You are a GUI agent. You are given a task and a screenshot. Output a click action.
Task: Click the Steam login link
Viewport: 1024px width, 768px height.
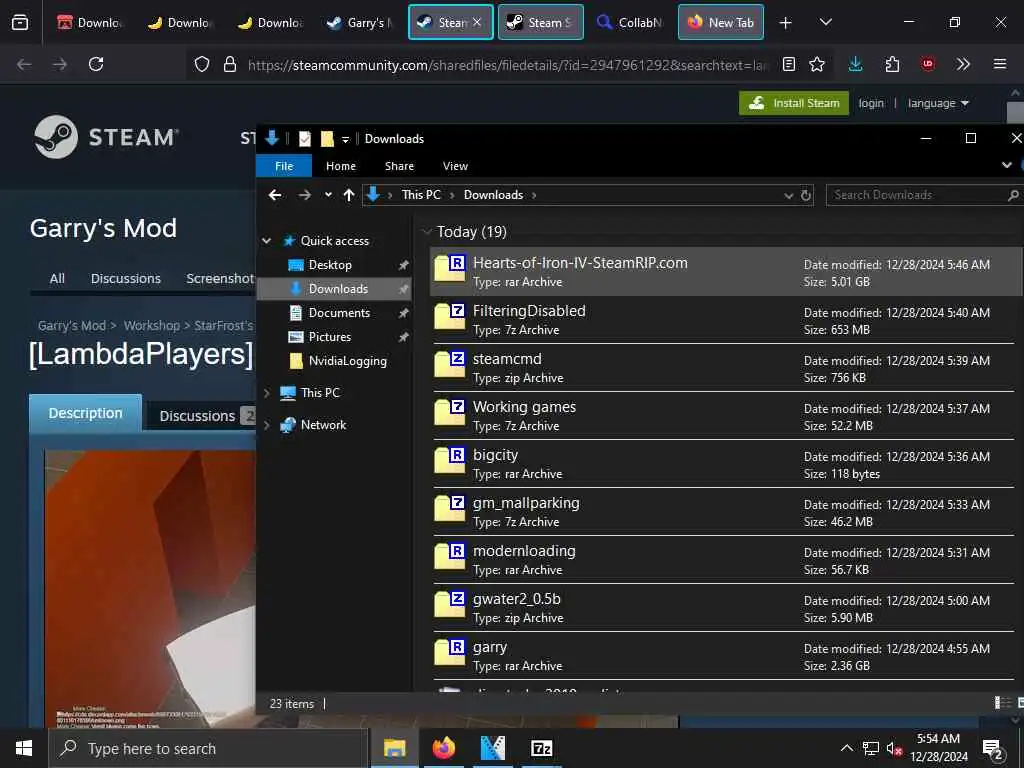(871, 103)
